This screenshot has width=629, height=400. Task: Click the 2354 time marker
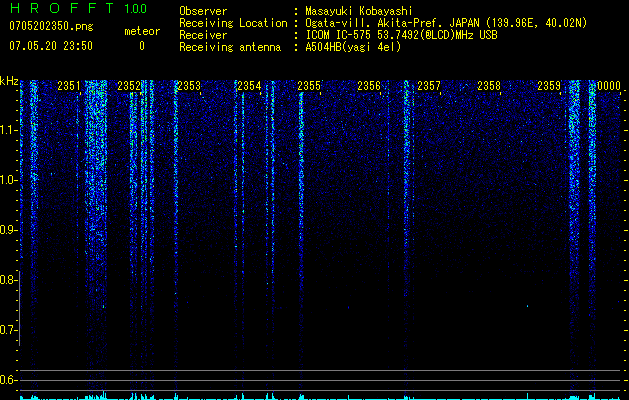[x=249, y=86]
